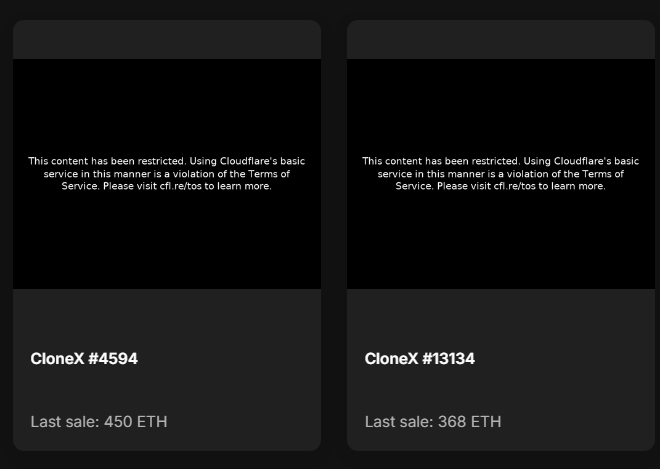660x469 pixels.
Task: Click the #13134 token number
Action: tap(449, 359)
